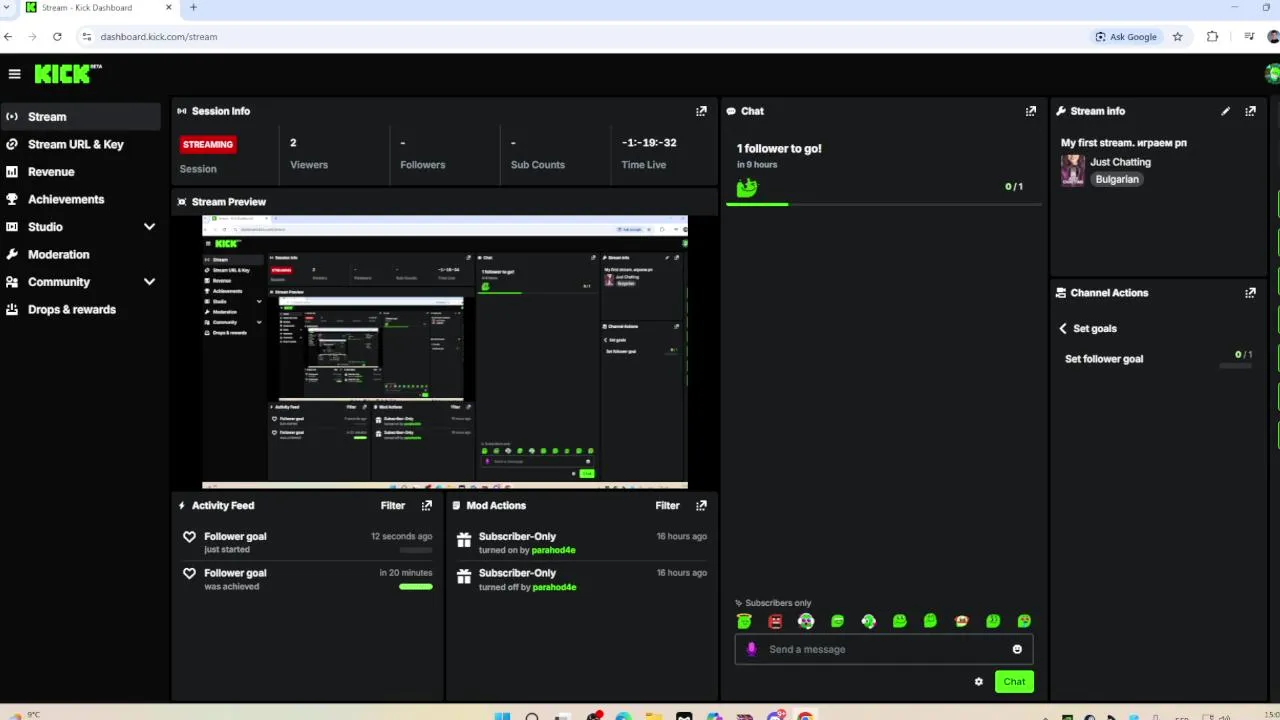Screen dimensions: 1280x720
Task: Click the follower goal progress bar in chat
Action: 884,204
